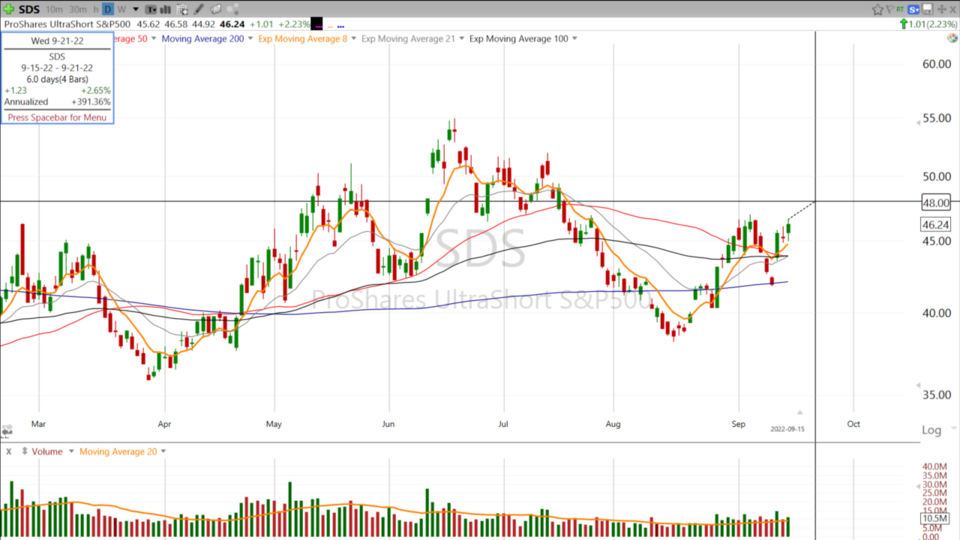Select the Daily (D) timeframe
Viewport: 960px width, 540px height.
(108, 9)
